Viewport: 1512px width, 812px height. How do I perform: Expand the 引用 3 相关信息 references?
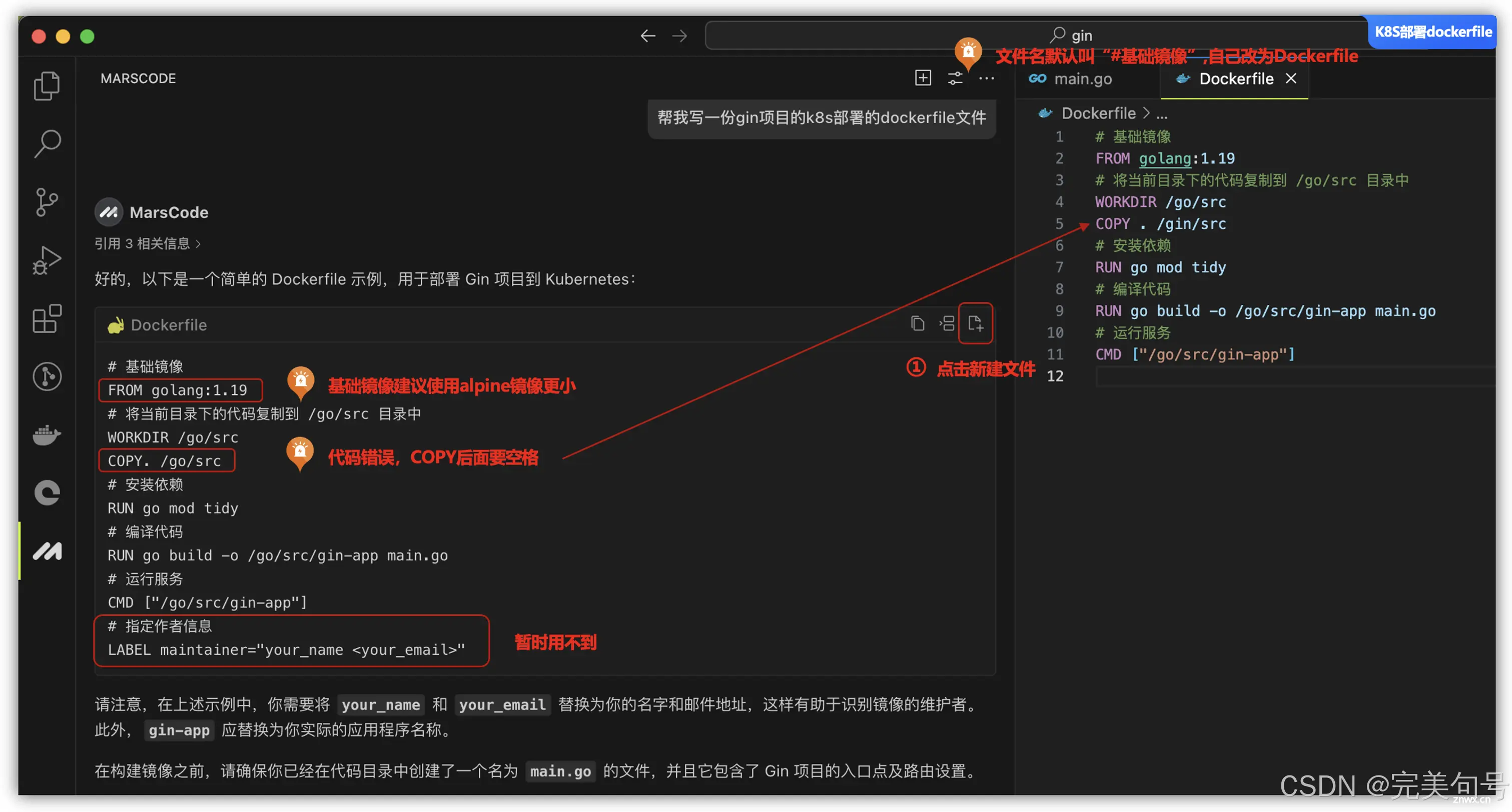point(147,244)
